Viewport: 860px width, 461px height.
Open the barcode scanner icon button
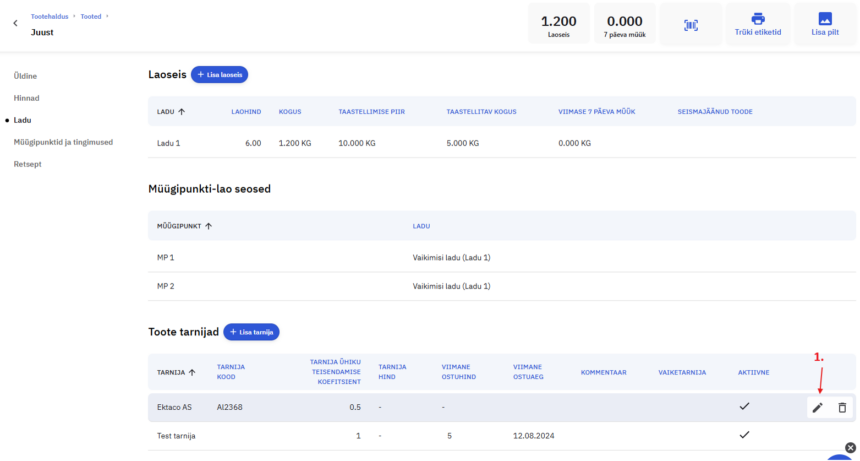click(691, 24)
